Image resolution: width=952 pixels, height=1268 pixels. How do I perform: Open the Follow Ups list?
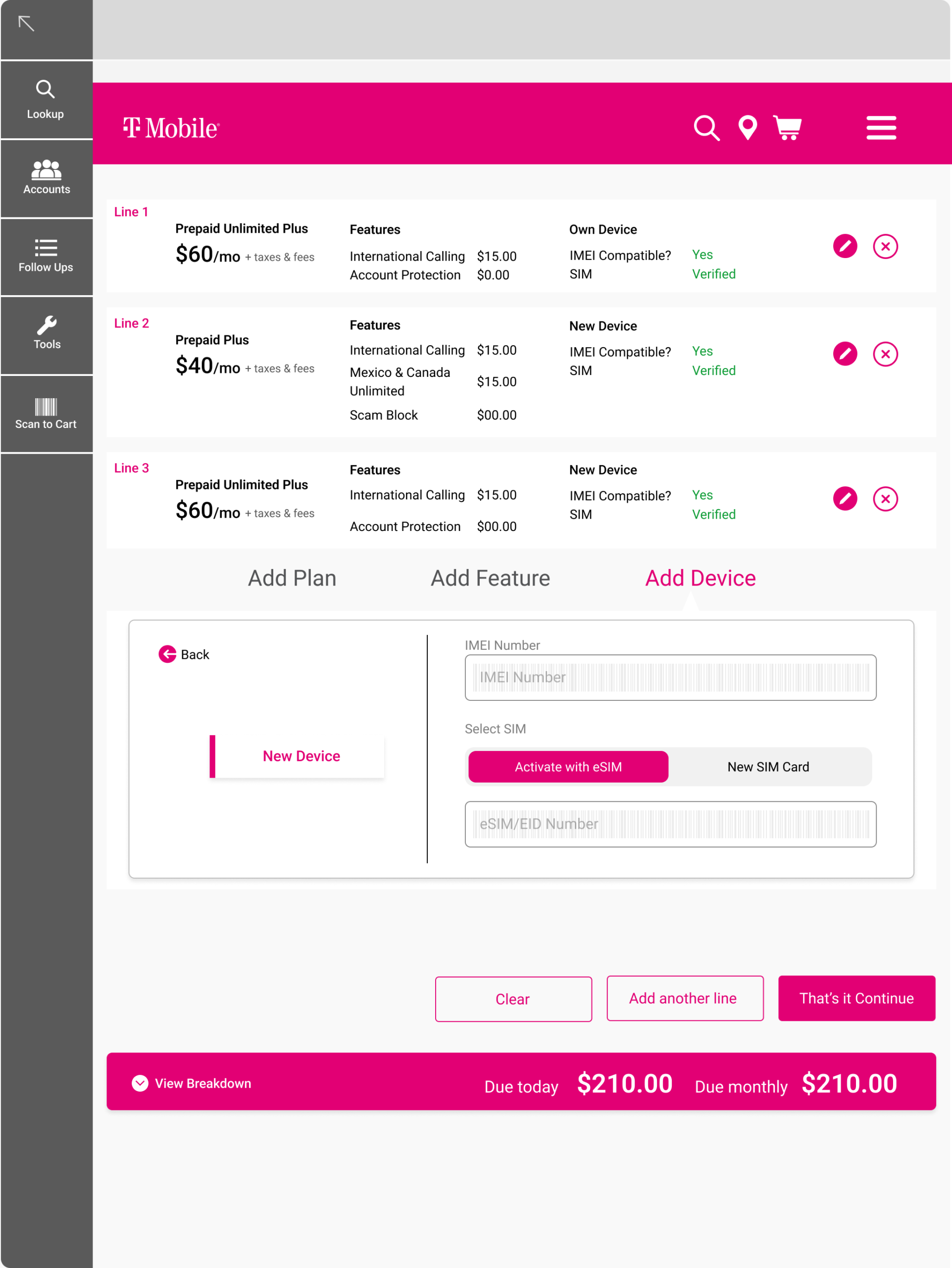coord(46,256)
